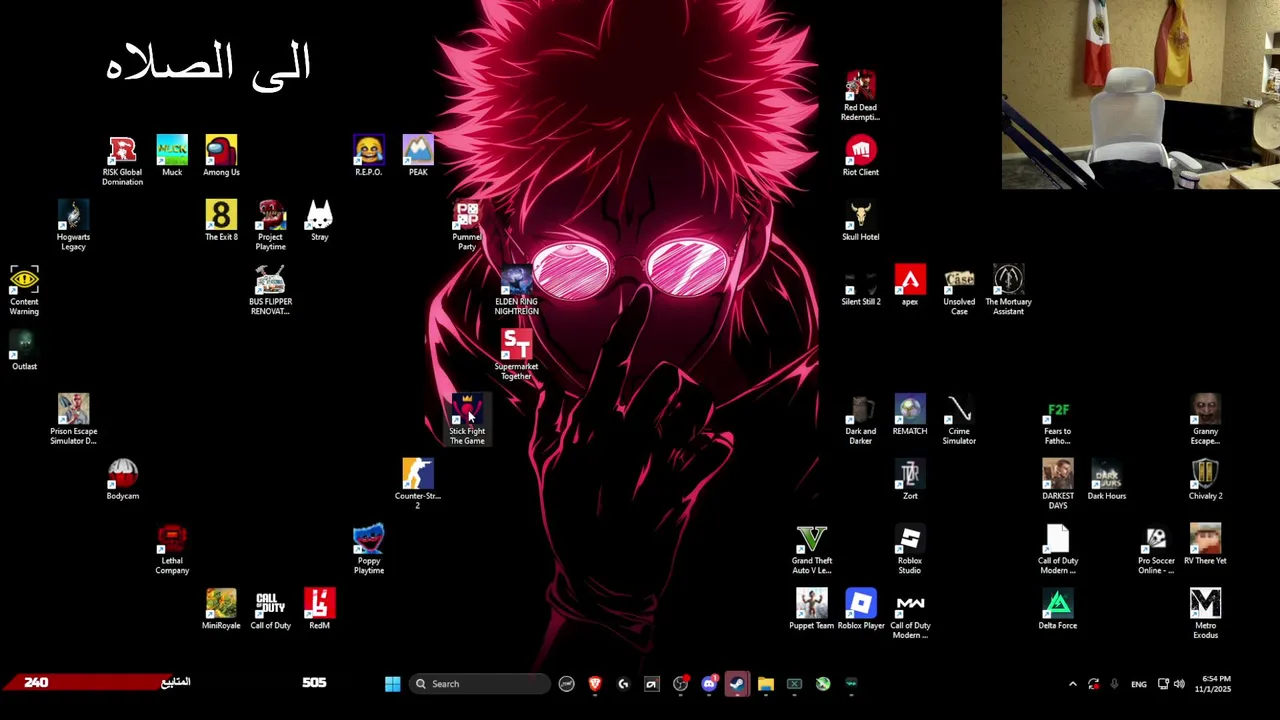Select the Skull Hotel shortcut
The image size is (1280, 720).
point(860,221)
